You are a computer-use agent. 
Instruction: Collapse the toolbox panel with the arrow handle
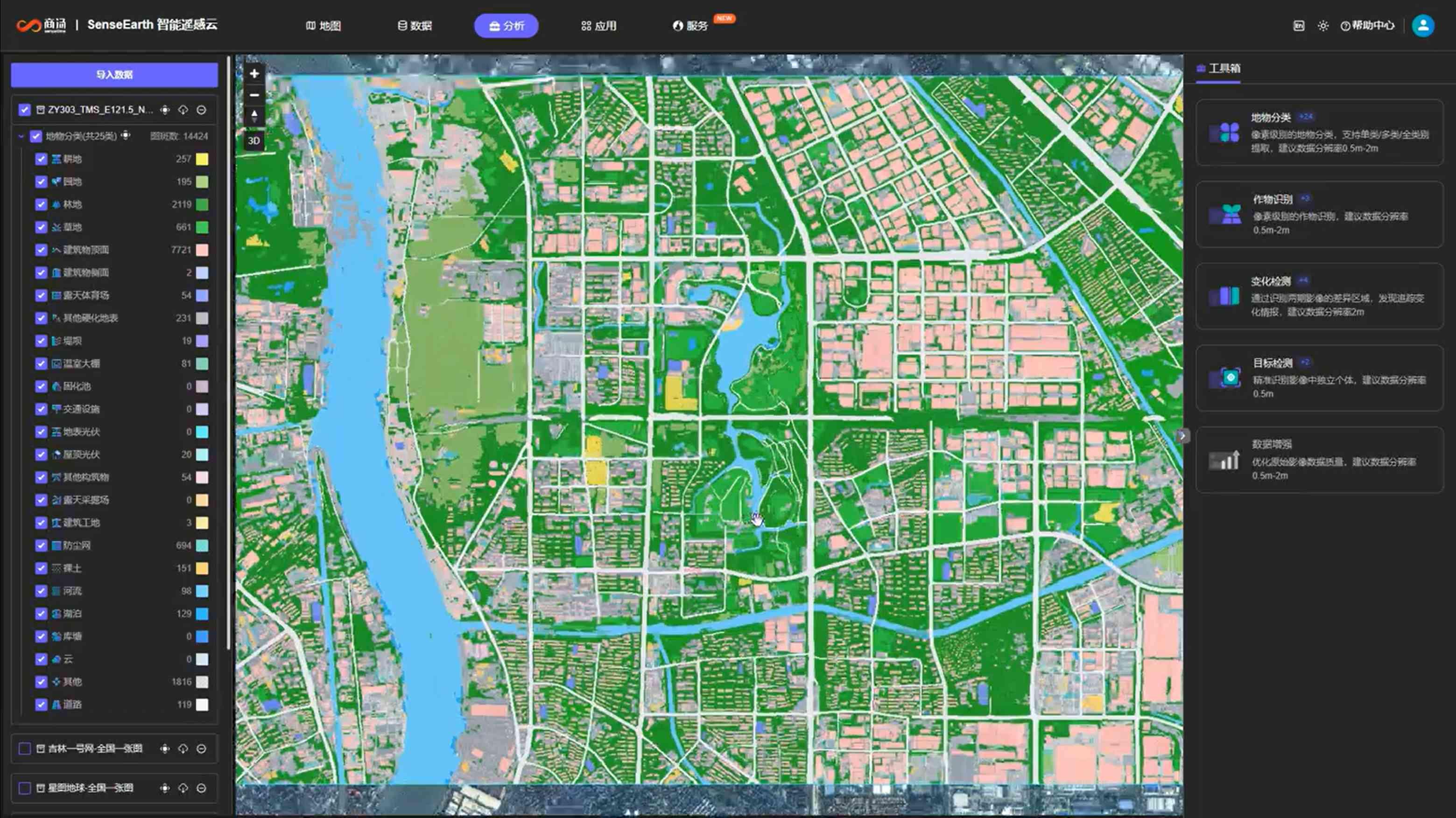pos(1182,435)
